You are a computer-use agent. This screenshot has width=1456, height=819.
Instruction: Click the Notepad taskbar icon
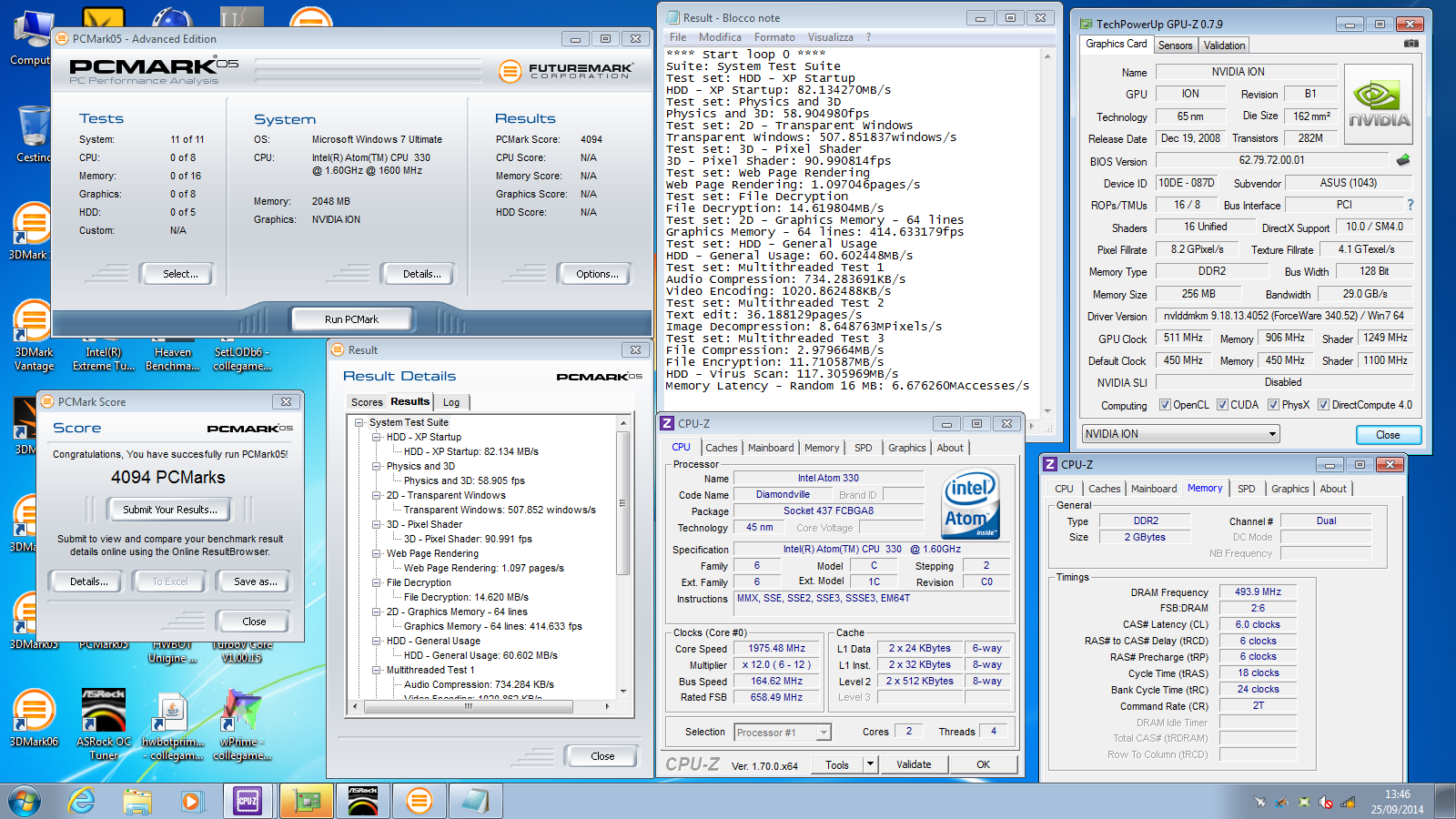(475, 801)
